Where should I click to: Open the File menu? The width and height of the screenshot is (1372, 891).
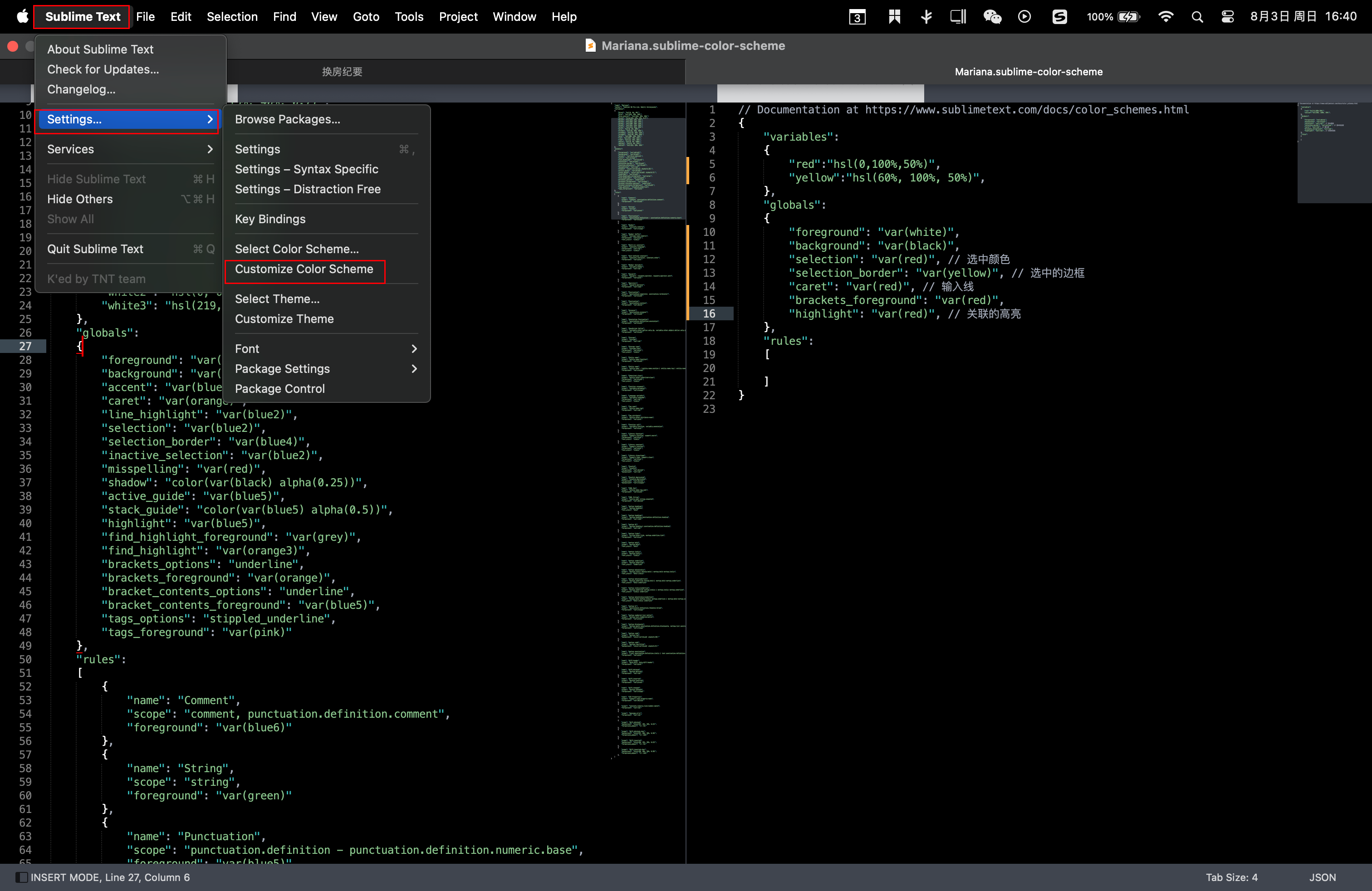(x=145, y=17)
